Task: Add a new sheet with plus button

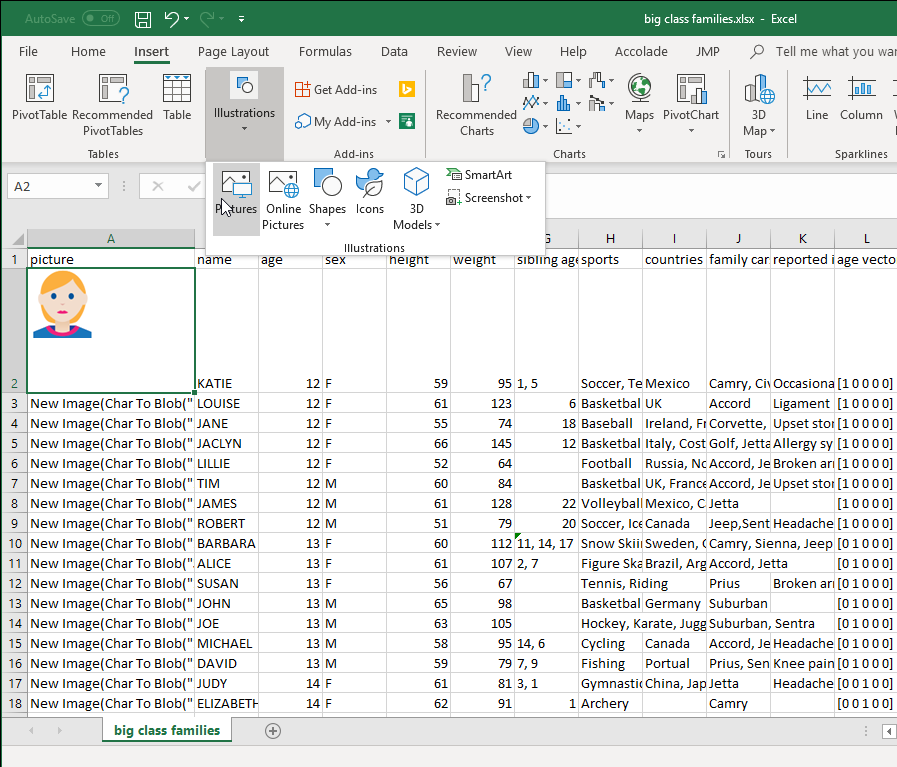Action: click(272, 731)
